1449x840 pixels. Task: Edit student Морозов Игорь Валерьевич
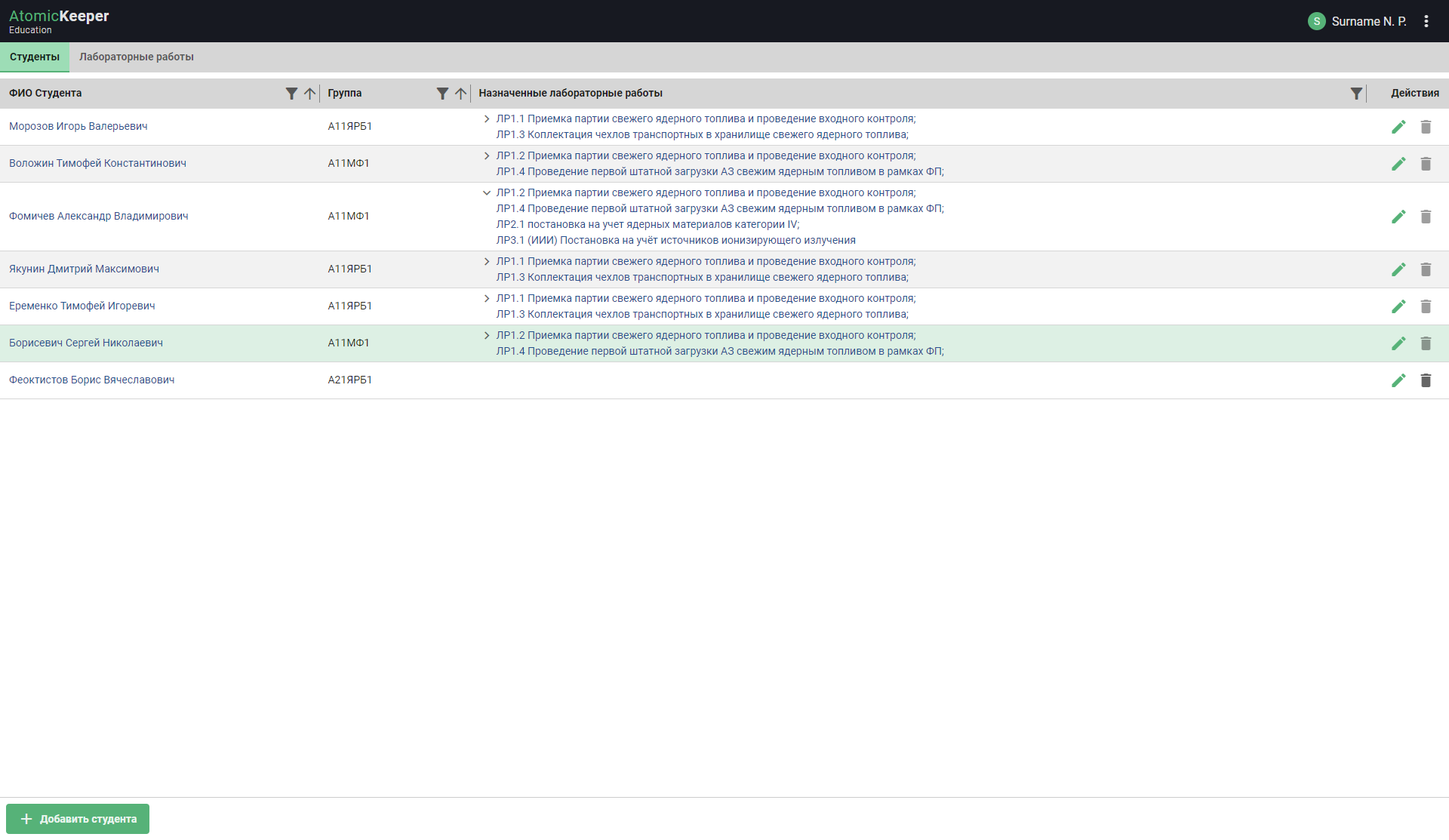click(1398, 127)
